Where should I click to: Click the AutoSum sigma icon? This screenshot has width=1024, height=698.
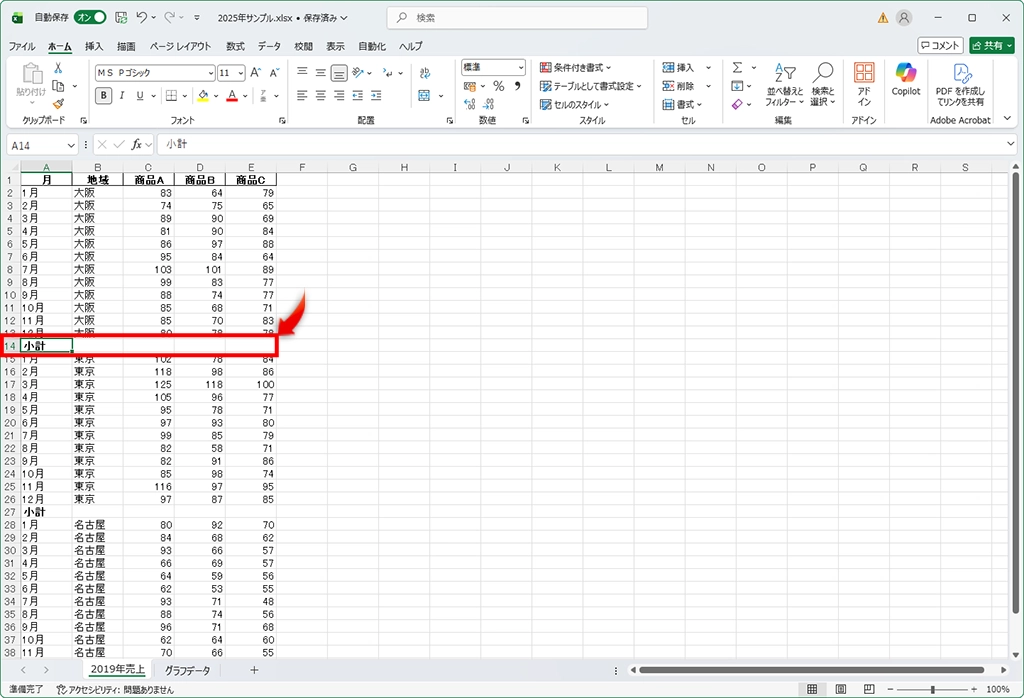tap(737, 68)
